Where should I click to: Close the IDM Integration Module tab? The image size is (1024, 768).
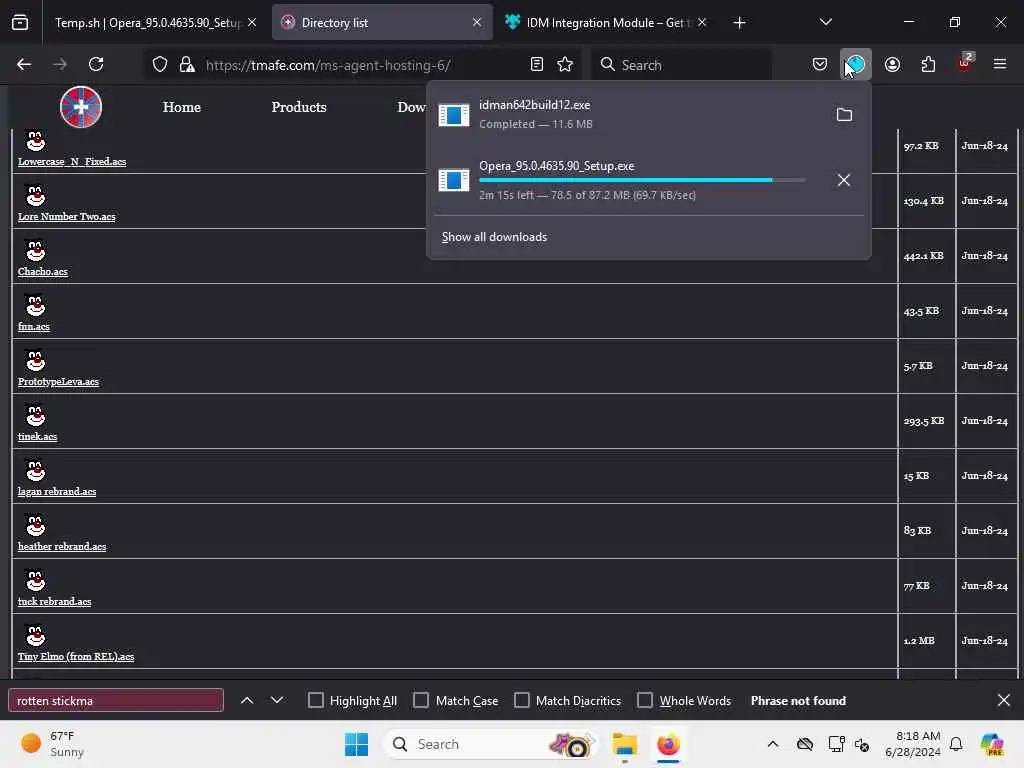coord(702,22)
